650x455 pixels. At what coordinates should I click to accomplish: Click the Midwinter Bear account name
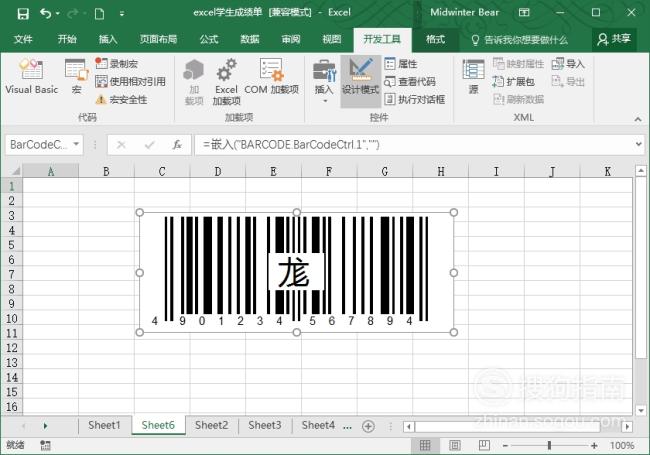click(464, 12)
